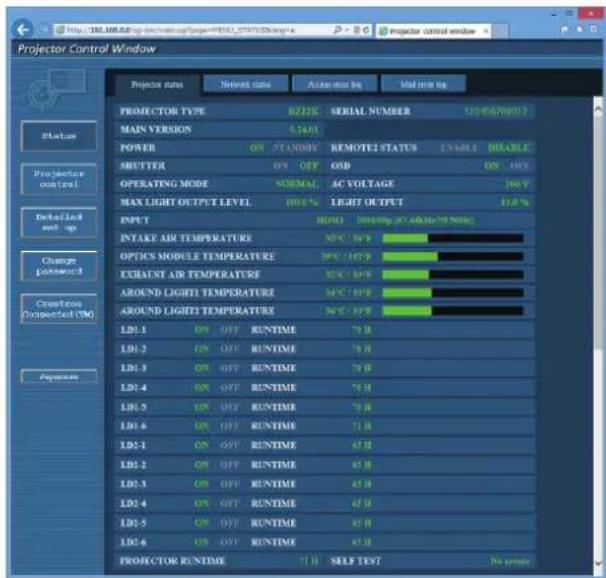Image resolution: width=606 pixels, height=578 pixels.
Task: Click the POWER 'ON' indicator
Action: (257, 148)
